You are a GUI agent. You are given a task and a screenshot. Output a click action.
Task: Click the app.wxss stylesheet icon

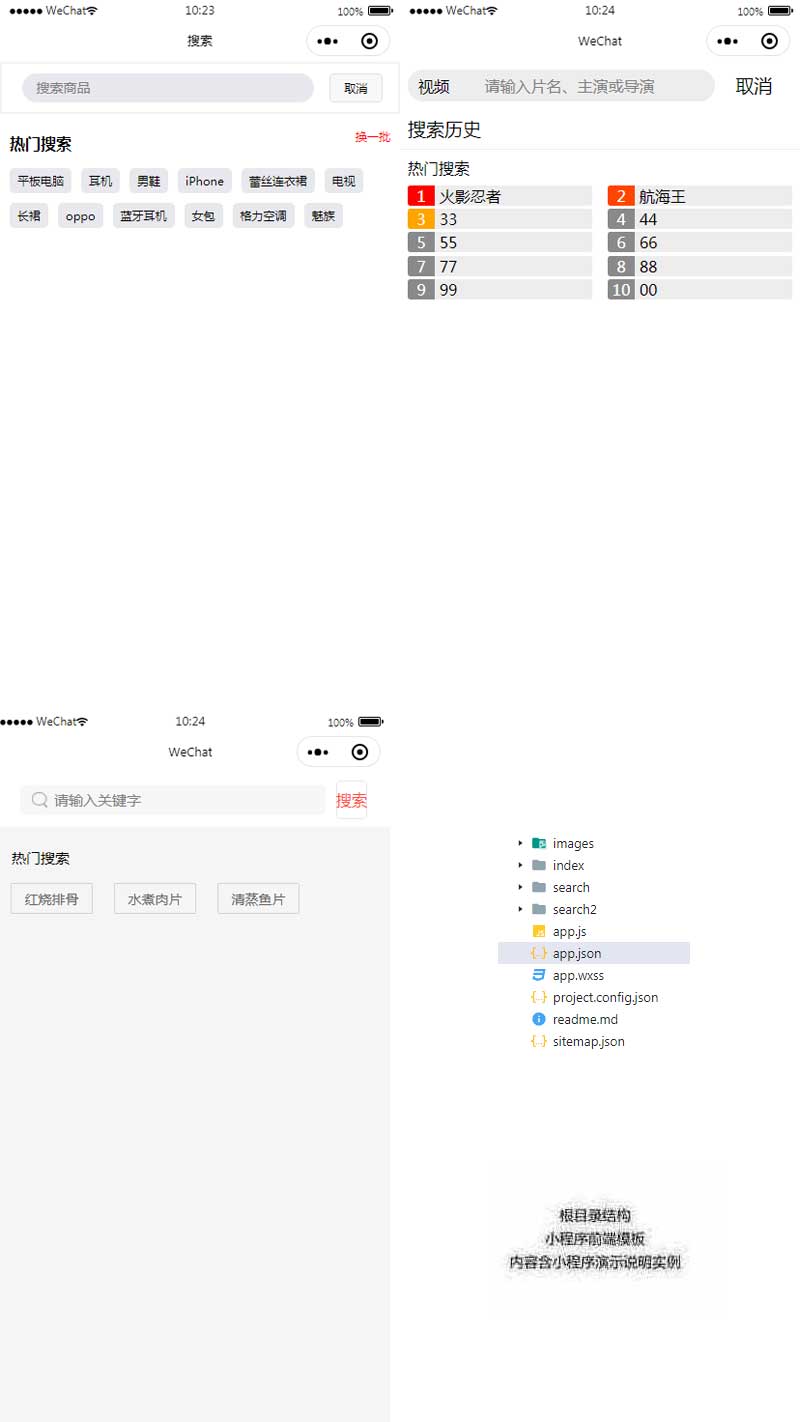[539, 976]
